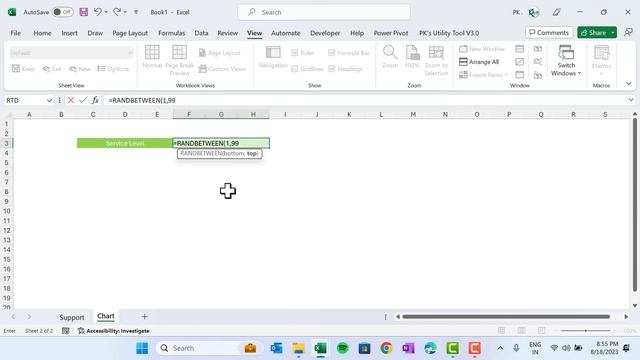Open the Insert tab
Screen dimensions: 640x360
tap(69, 33)
